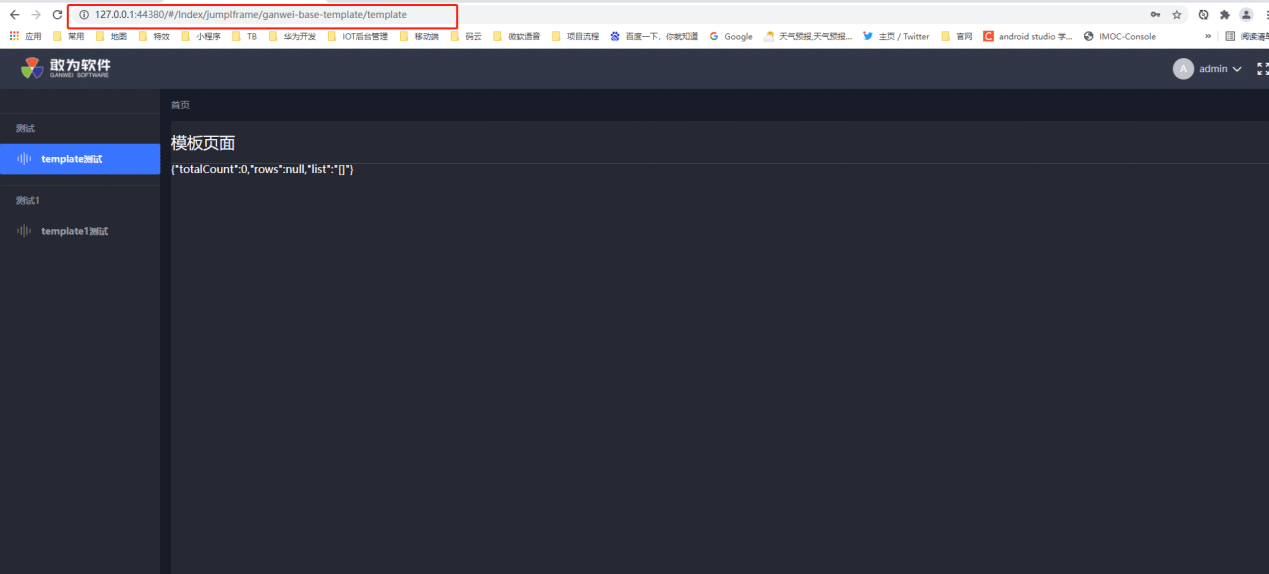
Task: Open the Chrome profile avatar
Action: 1246,15
